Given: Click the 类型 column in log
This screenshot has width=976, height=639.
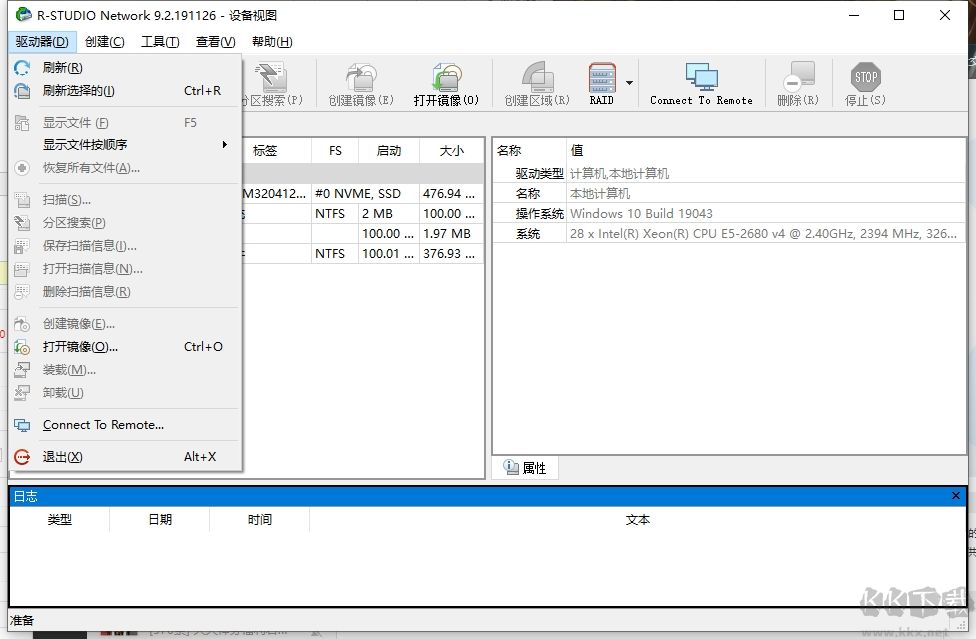Looking at the screenshot, I should click(60, 520).
